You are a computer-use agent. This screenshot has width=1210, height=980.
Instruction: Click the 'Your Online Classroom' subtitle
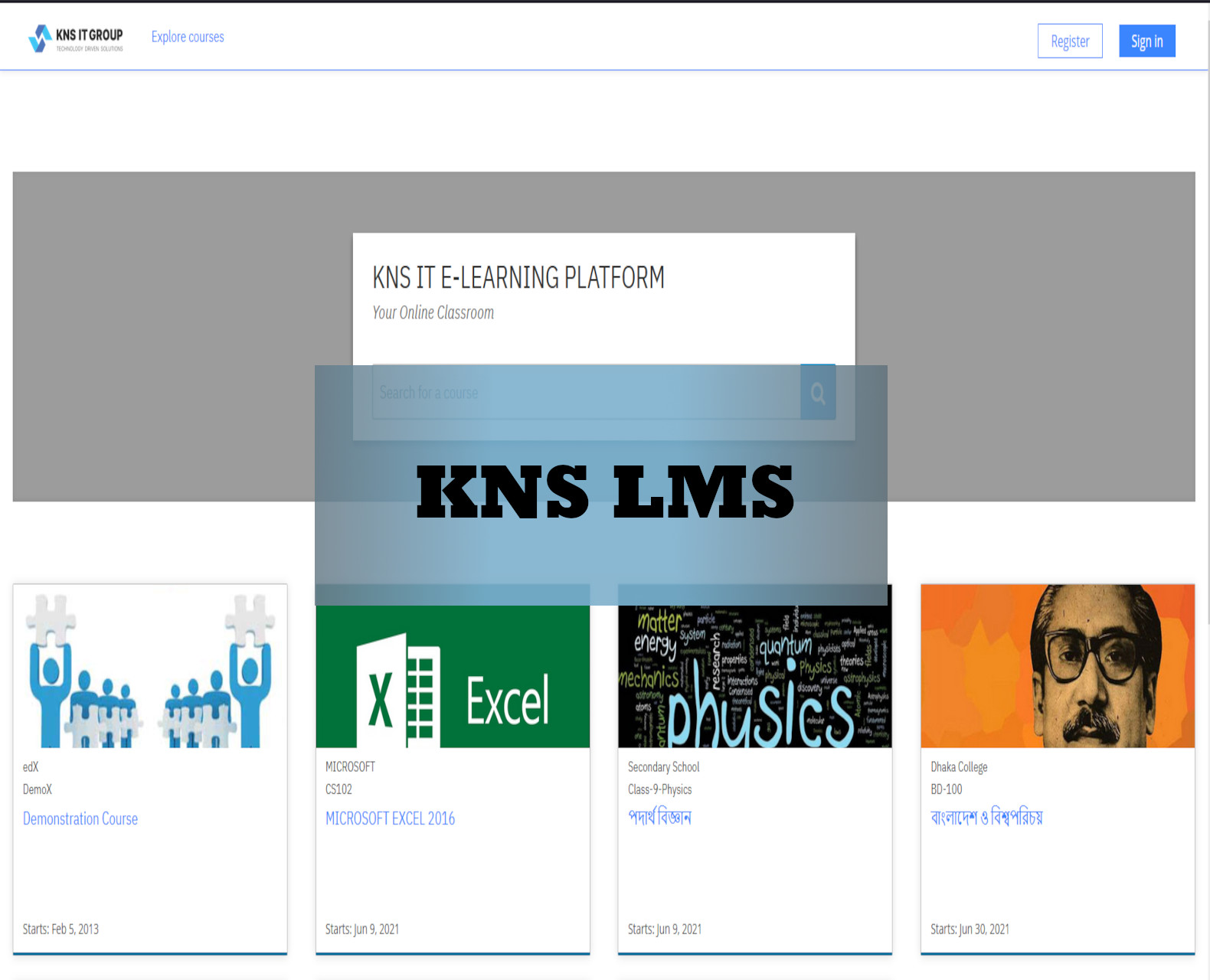pos(433,312)
